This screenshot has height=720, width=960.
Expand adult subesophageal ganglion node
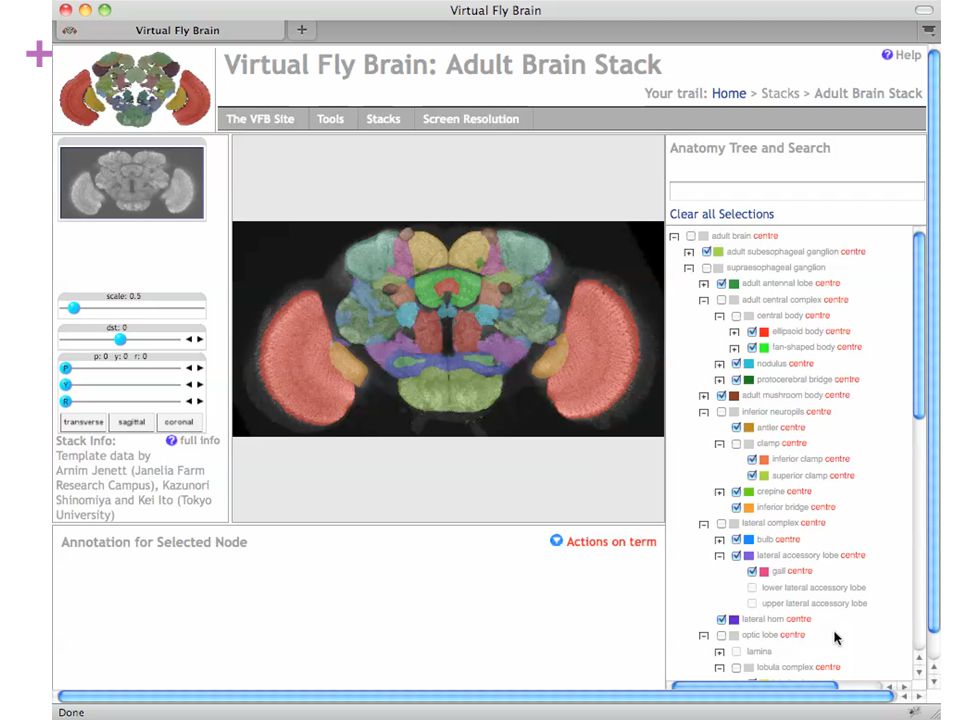[x=689, y=252]
